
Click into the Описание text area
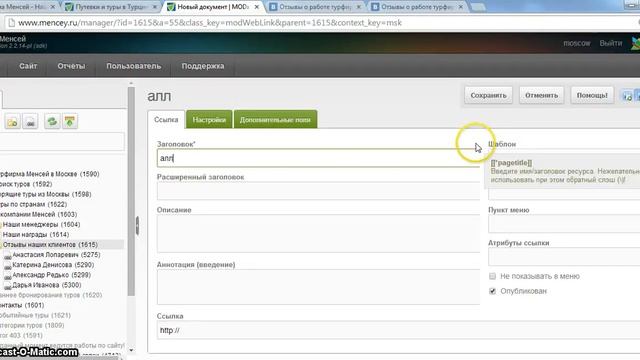click(318, 234)
